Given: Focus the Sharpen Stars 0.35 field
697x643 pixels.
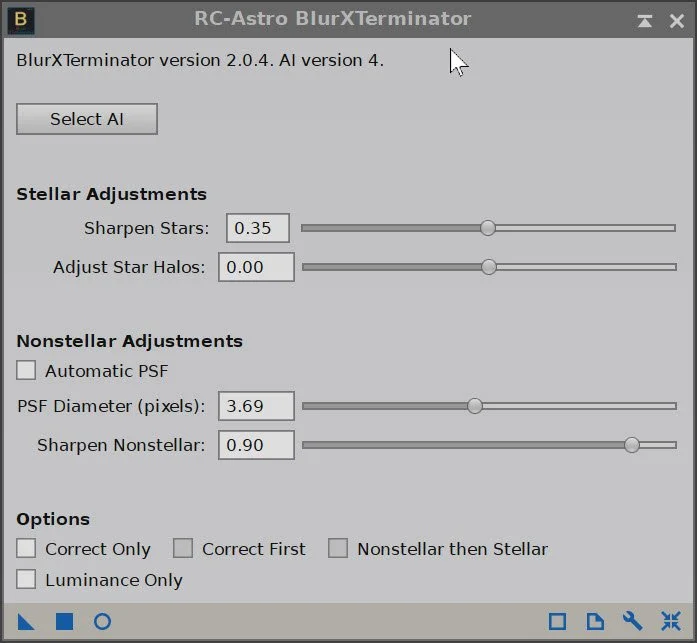Looking at the screenshot, I should [x=258, y=228].
